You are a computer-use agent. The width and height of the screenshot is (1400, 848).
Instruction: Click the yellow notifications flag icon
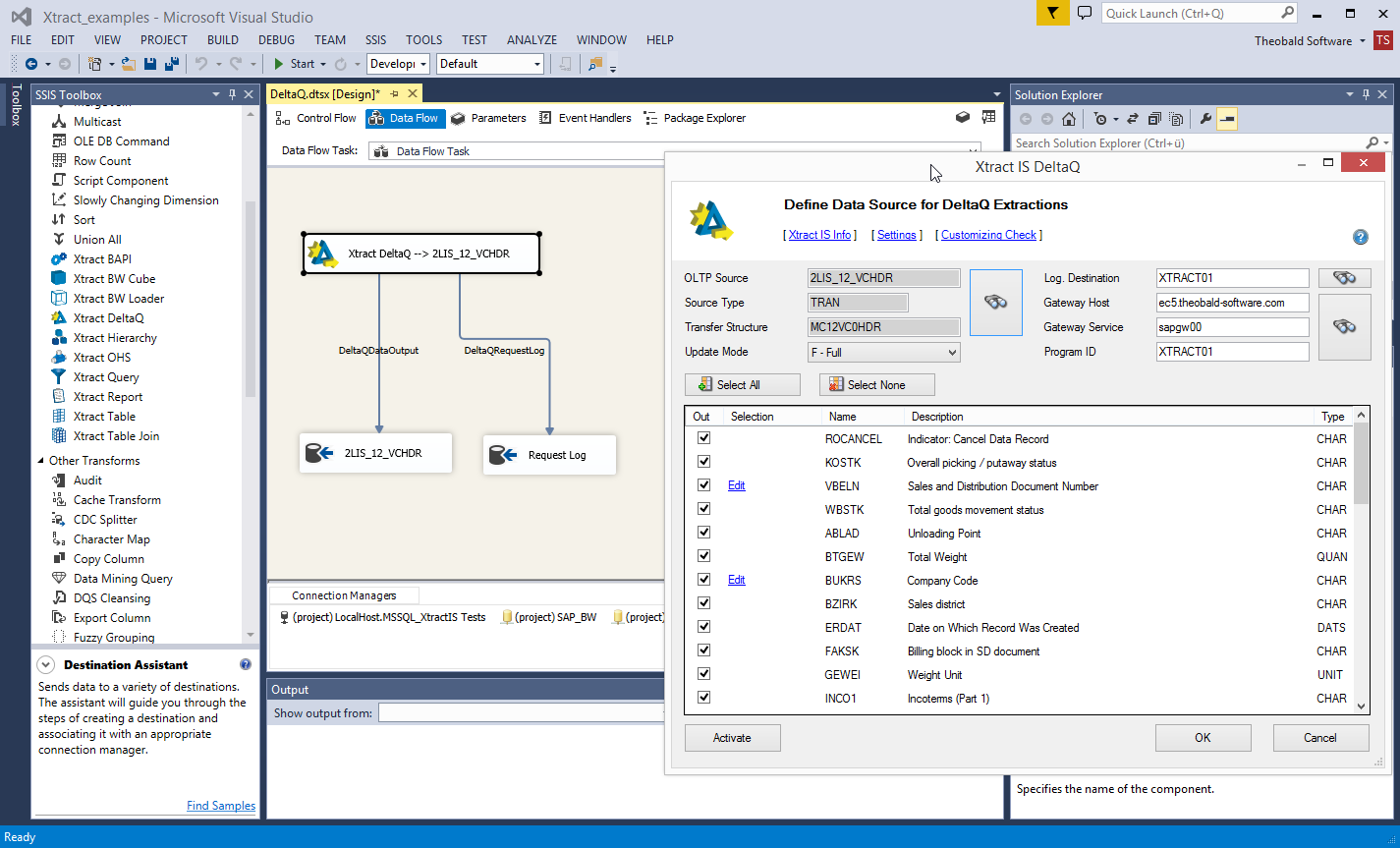pyautogui.click(x=1053, y=13)
